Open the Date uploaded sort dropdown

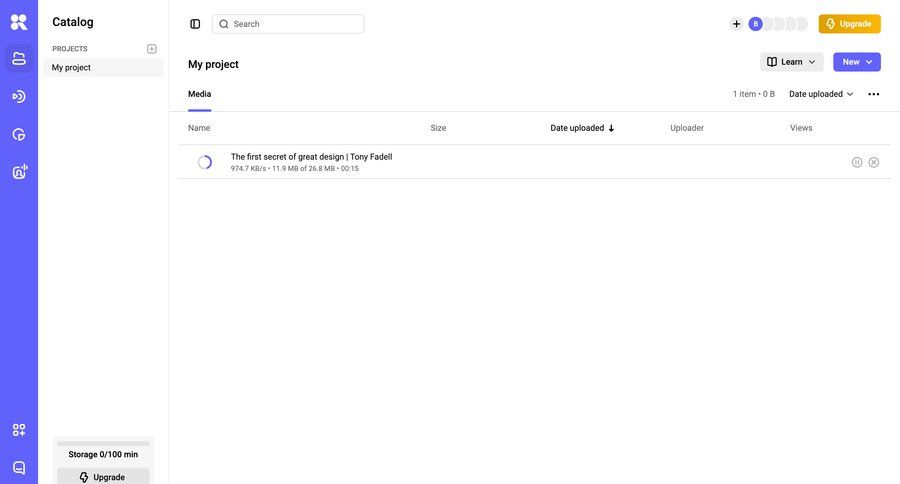pos(821,94)
